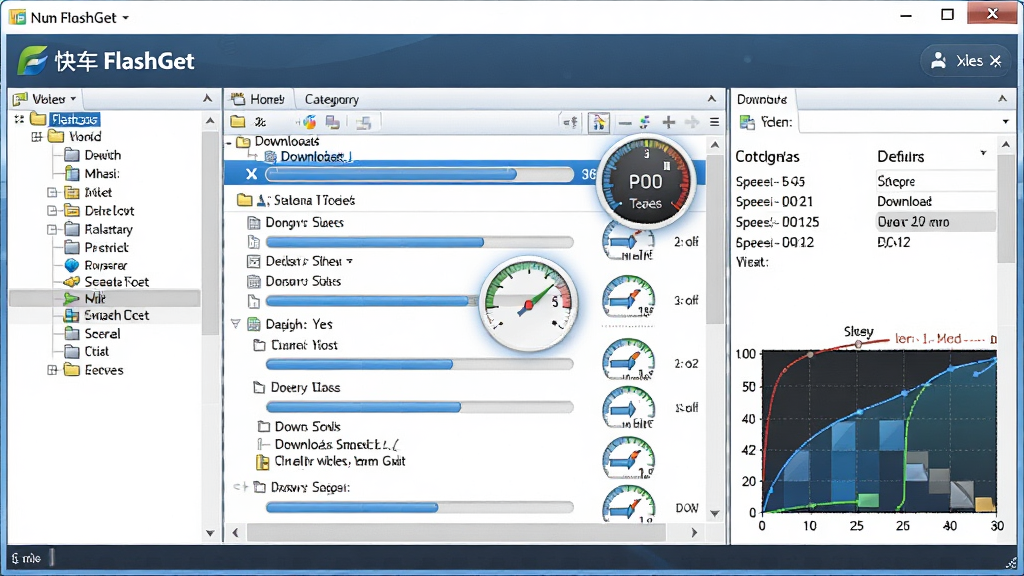The height and width of the screenshot is (576, 1024).
Task: Expand the Eecves folder
Action: tap(52, 370)
